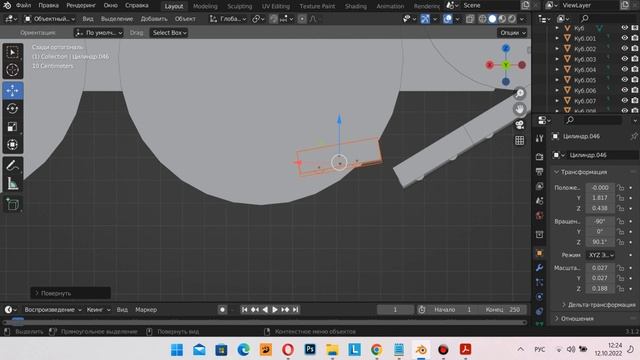Expand the Дельта-трансформация panel

(x=598, y=304)
